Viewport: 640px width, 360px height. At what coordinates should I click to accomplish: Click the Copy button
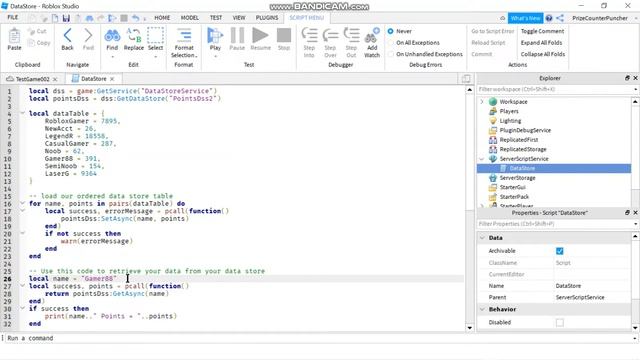click(x=39, y=43)
